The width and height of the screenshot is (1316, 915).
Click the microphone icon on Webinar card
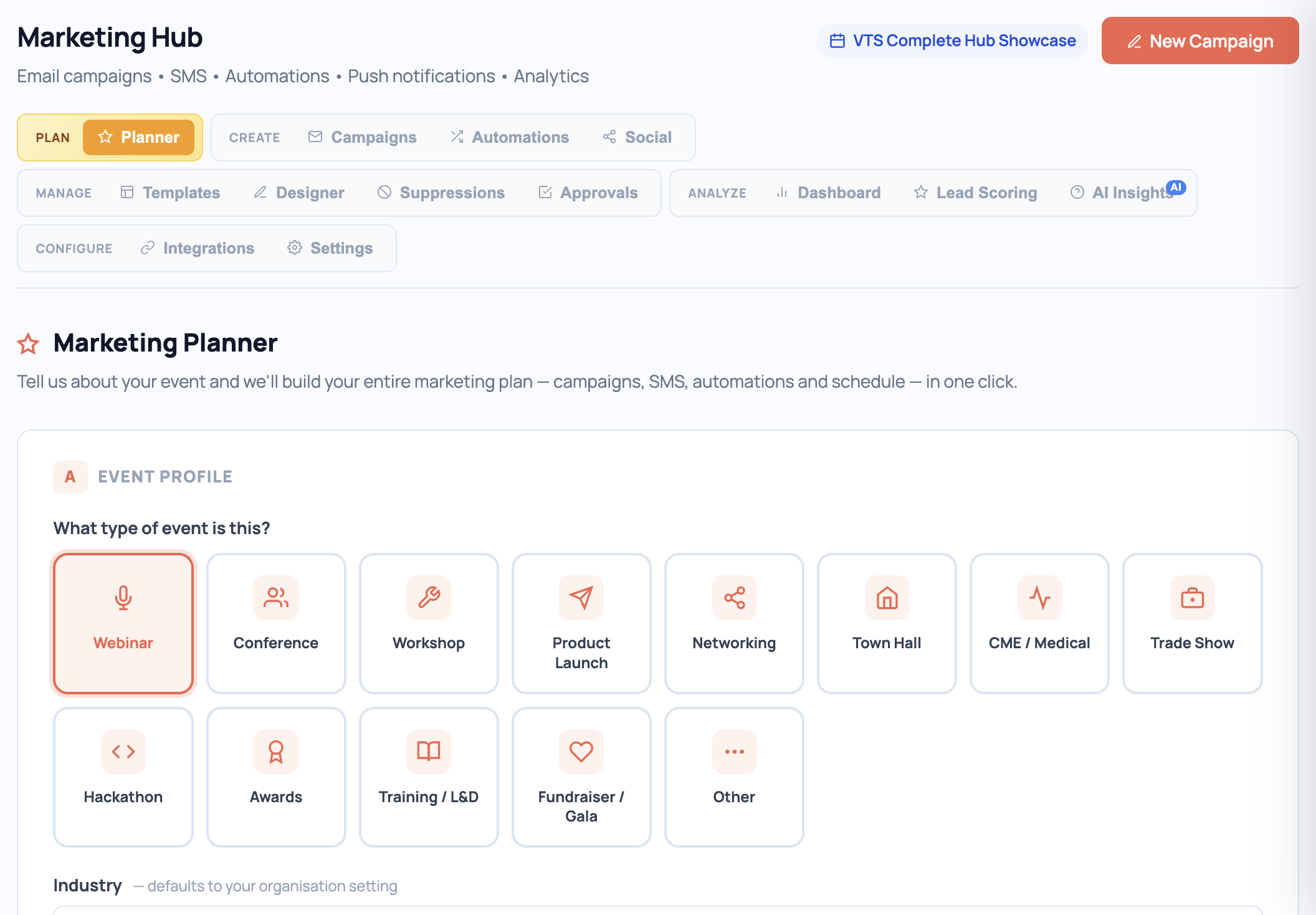click(123, 598)
